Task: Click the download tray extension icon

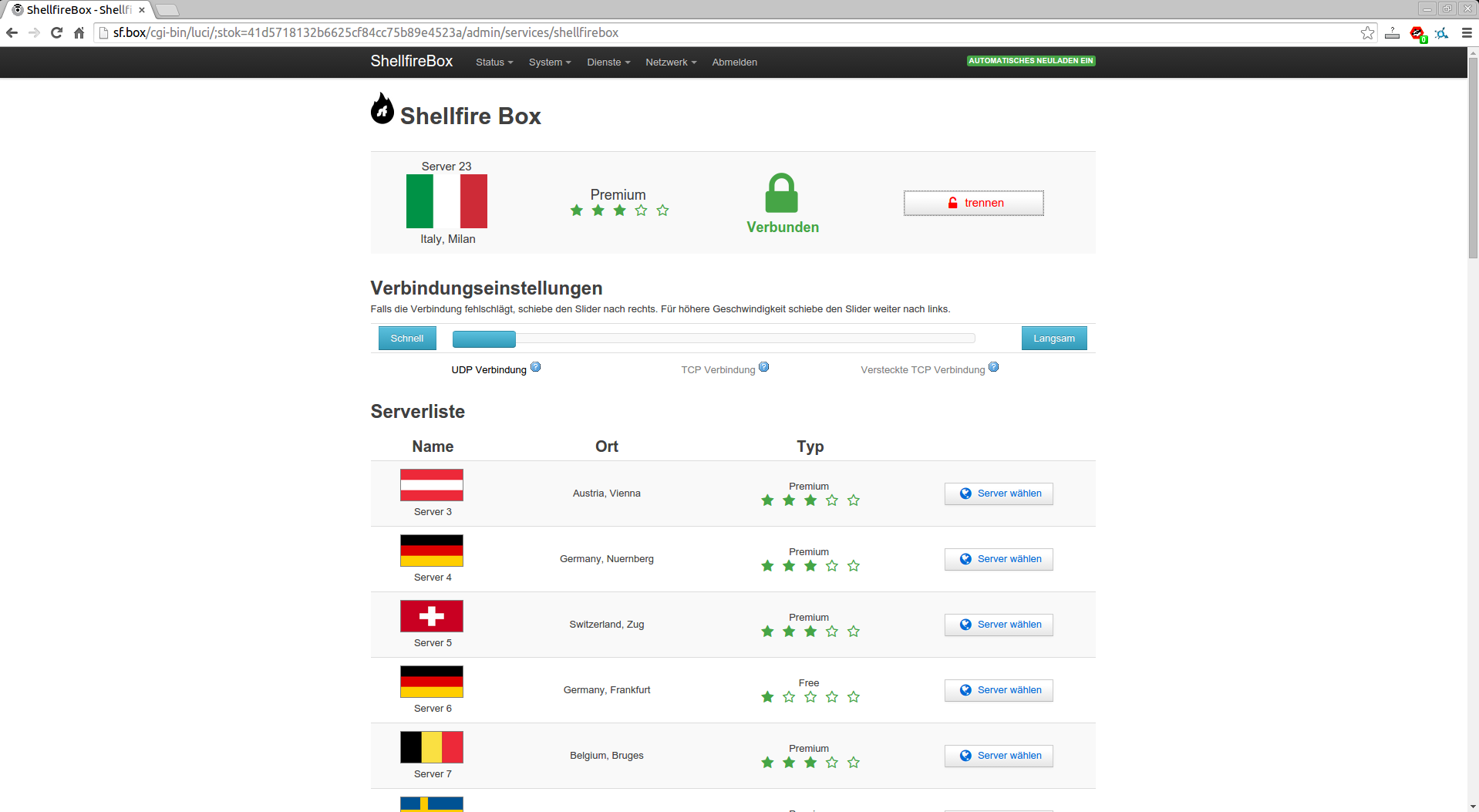Action: 1392,33
